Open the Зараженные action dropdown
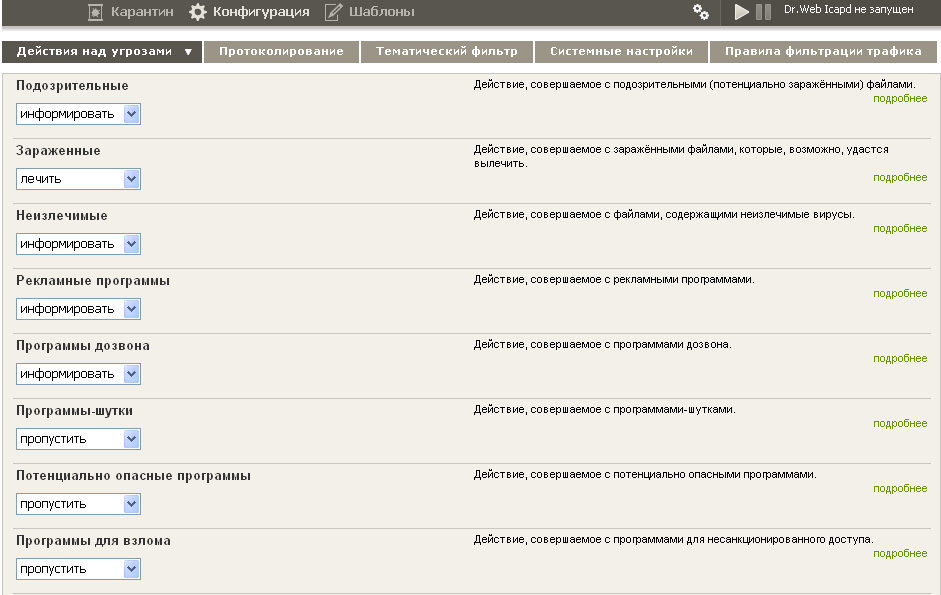This screenshot has width=941, height=595. click(79, 179)
